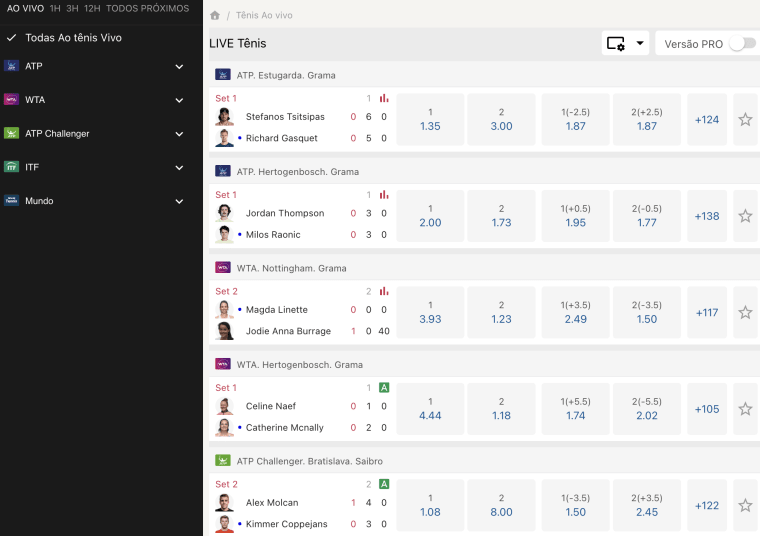This screenshot has height=536, width=760.
Task: Select handicap 1(-2.5) at 1.87
Action: [575, 120]
